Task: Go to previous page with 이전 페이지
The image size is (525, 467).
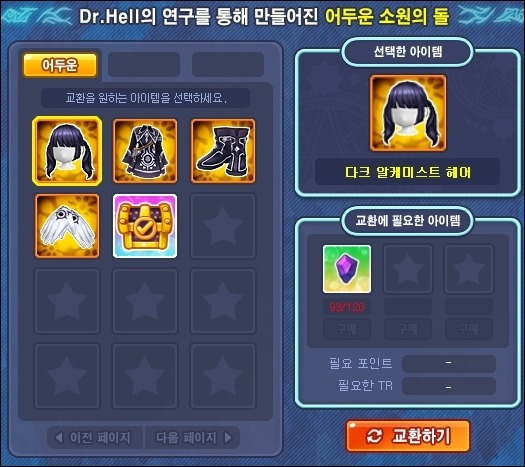Action: [95, 438]
